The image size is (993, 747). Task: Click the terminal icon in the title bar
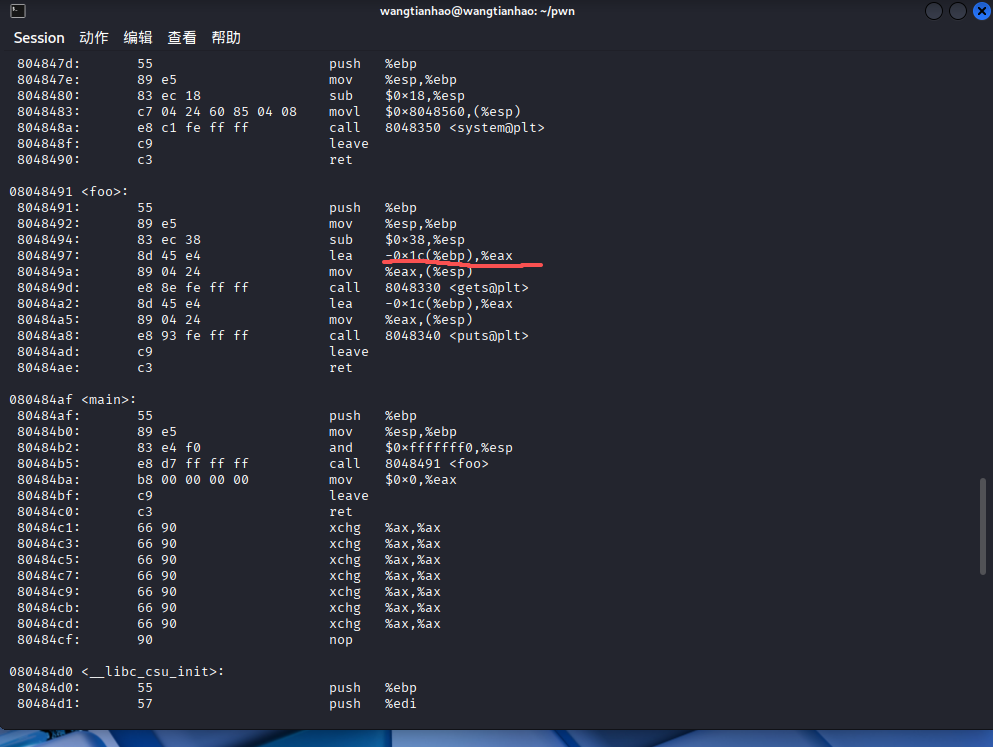[x=18, y=11]
